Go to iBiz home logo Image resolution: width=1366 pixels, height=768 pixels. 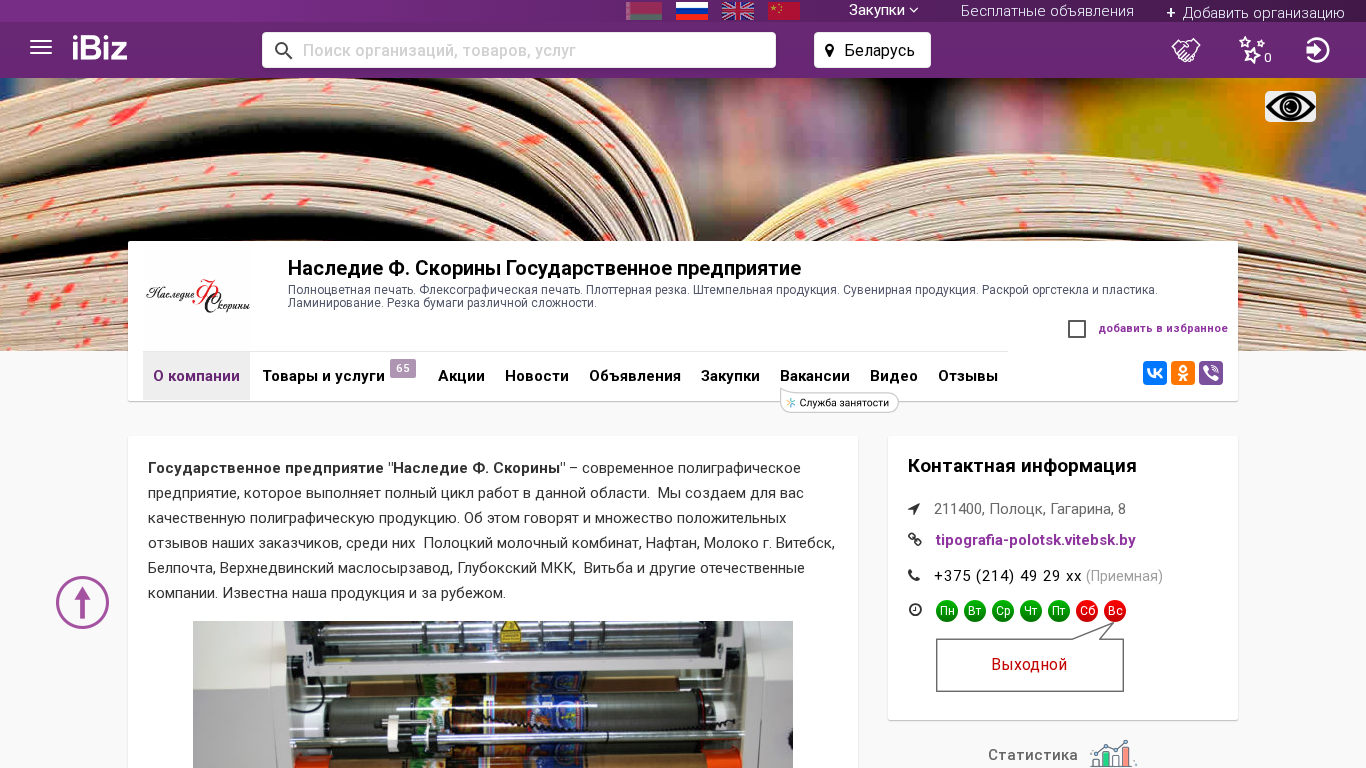tap(100, 48)
